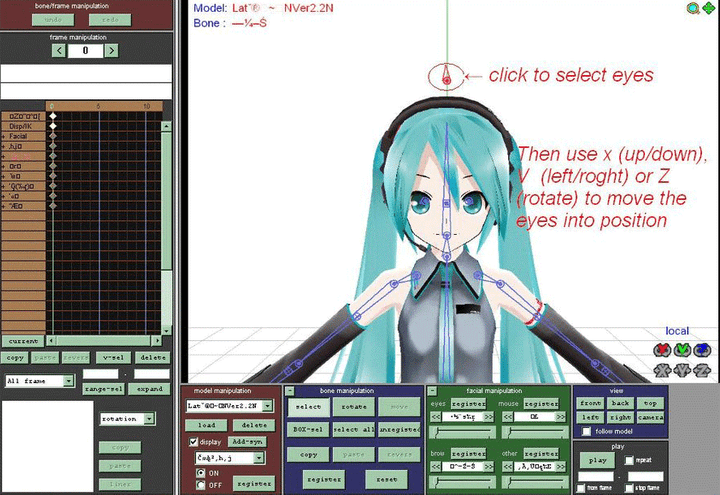Switch to left view
The height and width of the screenshot is (495, 720).
(591, 417)
